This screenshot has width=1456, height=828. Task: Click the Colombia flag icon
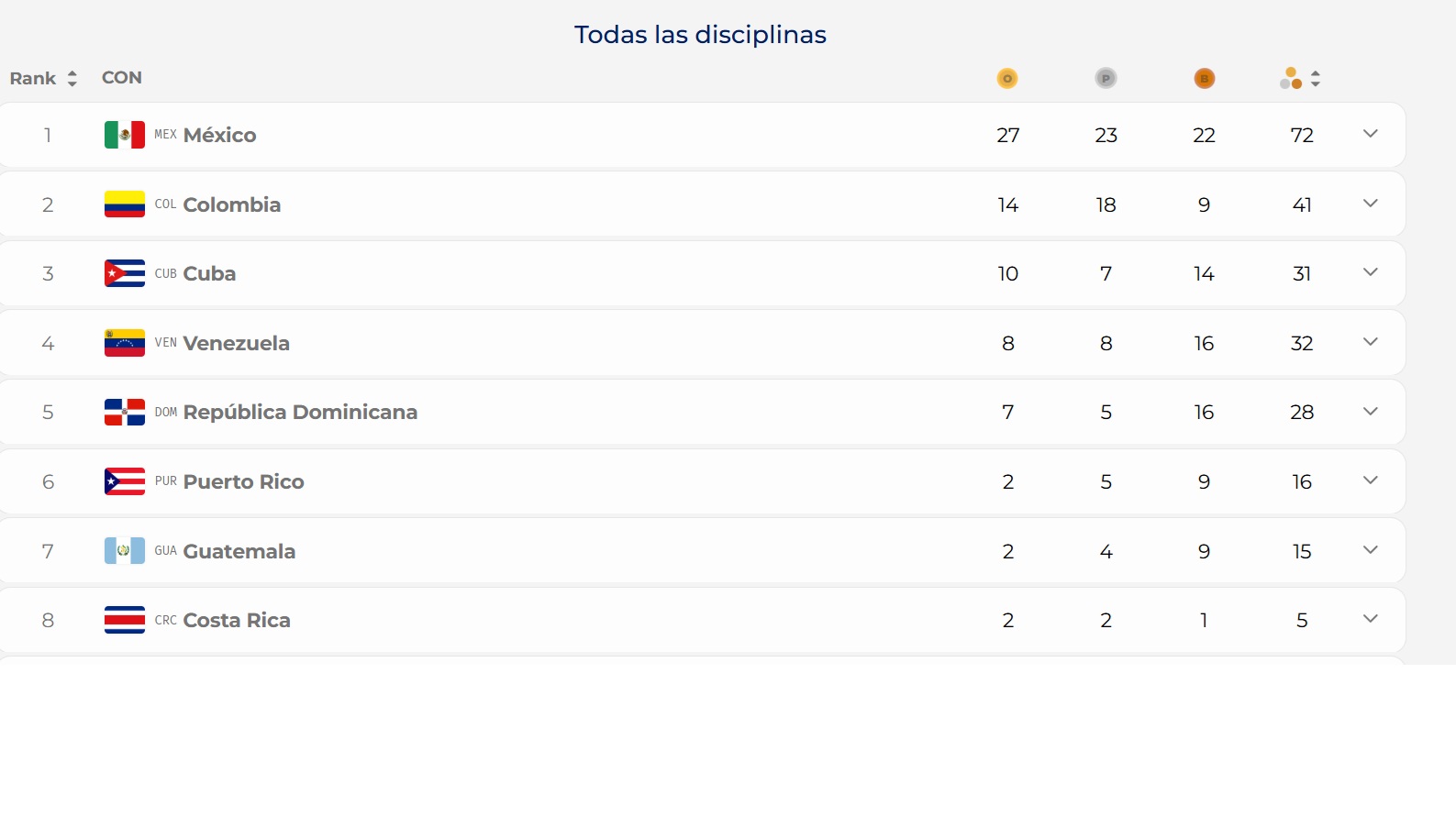[125, 204]
